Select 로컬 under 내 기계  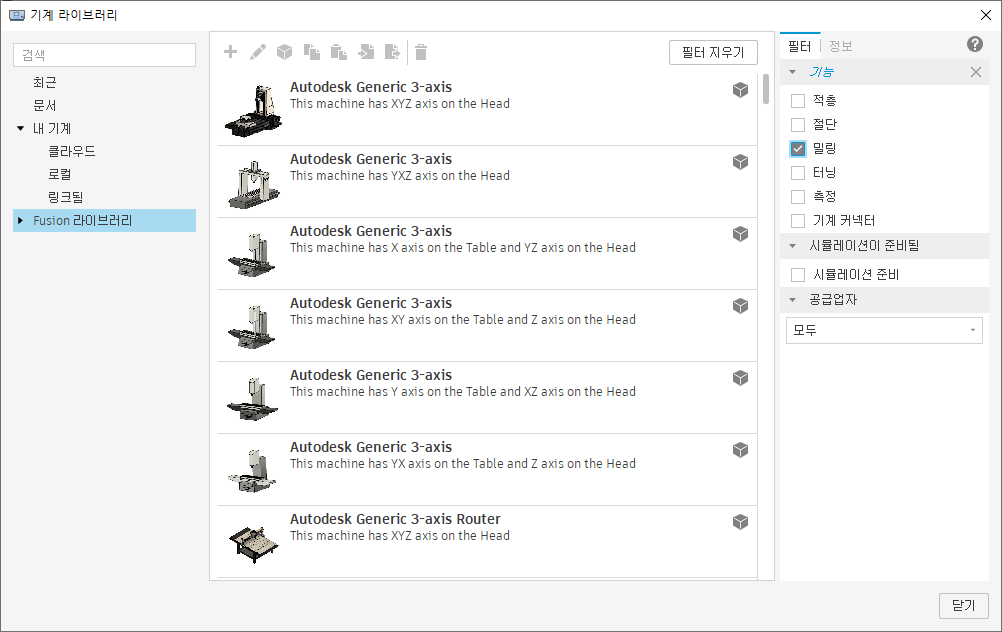(59, 174)
